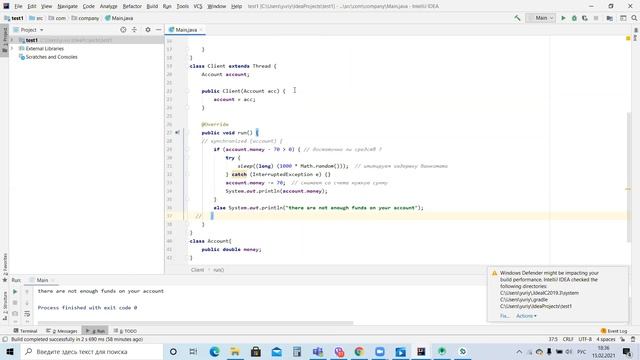The height and width of the screenshot is (360, 640).
Task: Switch to the Main.java editor tab
Action: pos(184,30)
